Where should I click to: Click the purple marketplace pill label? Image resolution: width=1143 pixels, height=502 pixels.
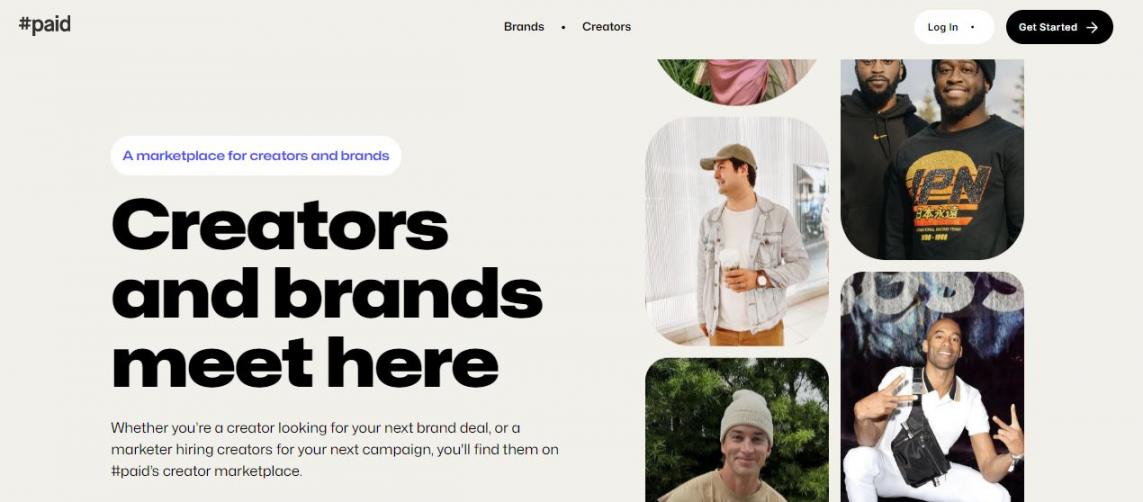point(256,155)
